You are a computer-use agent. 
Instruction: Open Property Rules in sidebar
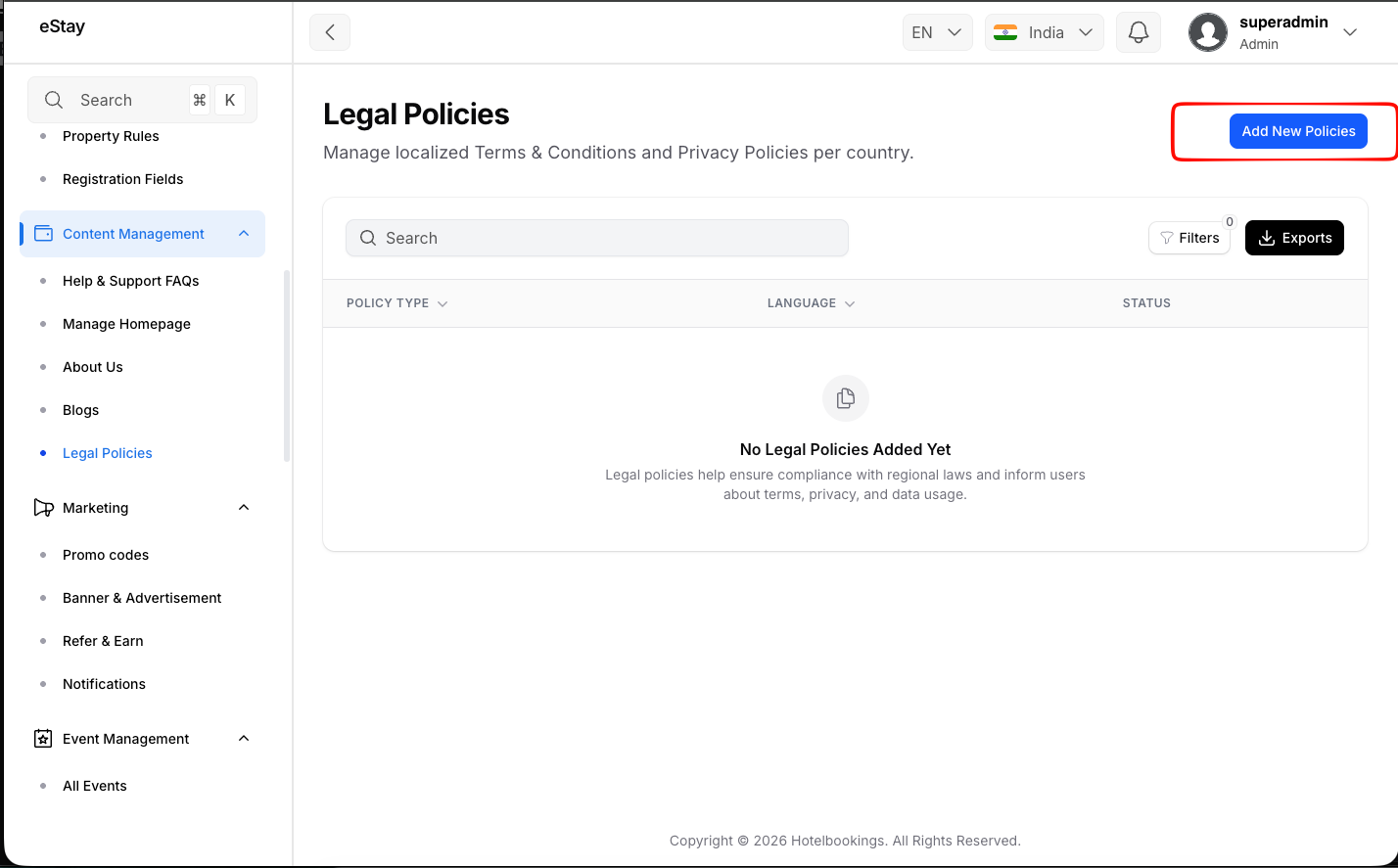[x=111, y=136]
